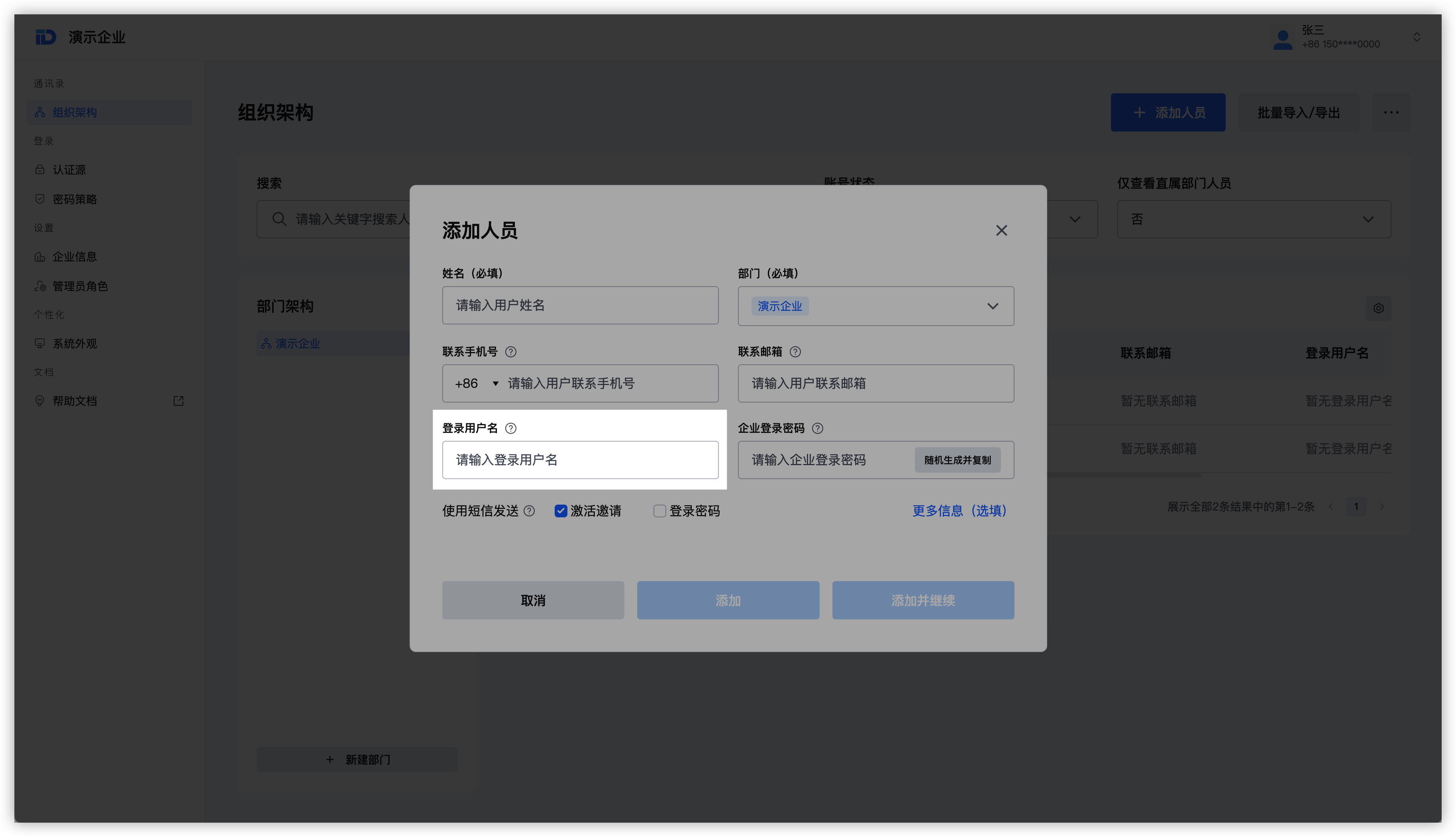Click the 添加人员 button in page header

1168,112
